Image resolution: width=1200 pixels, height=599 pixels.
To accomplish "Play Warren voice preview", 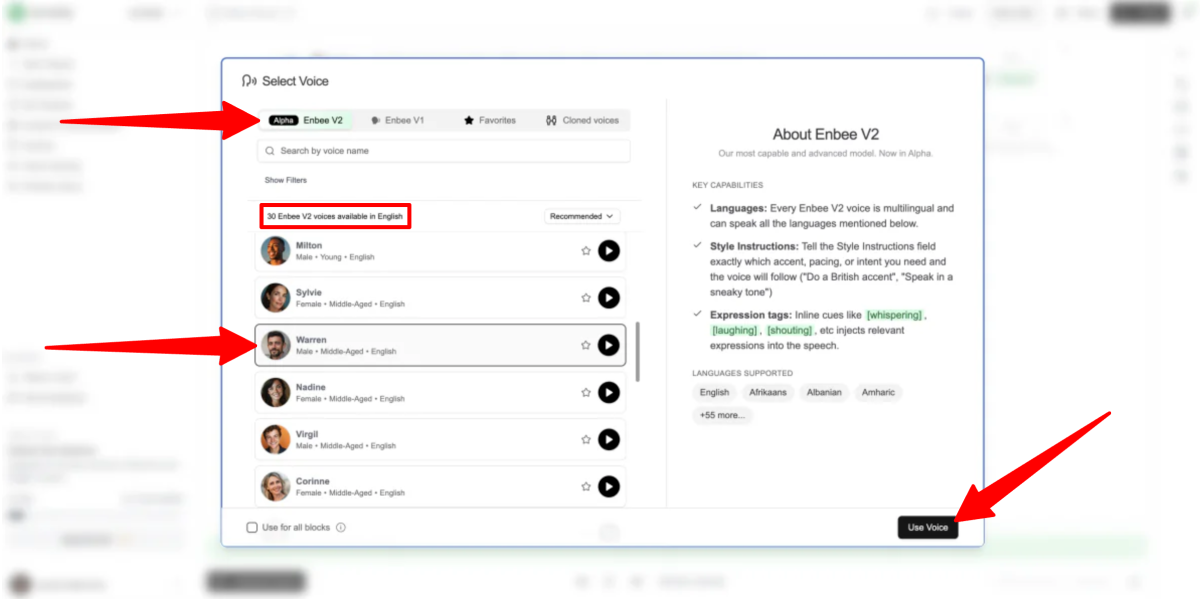I will (x=609, y=345).
